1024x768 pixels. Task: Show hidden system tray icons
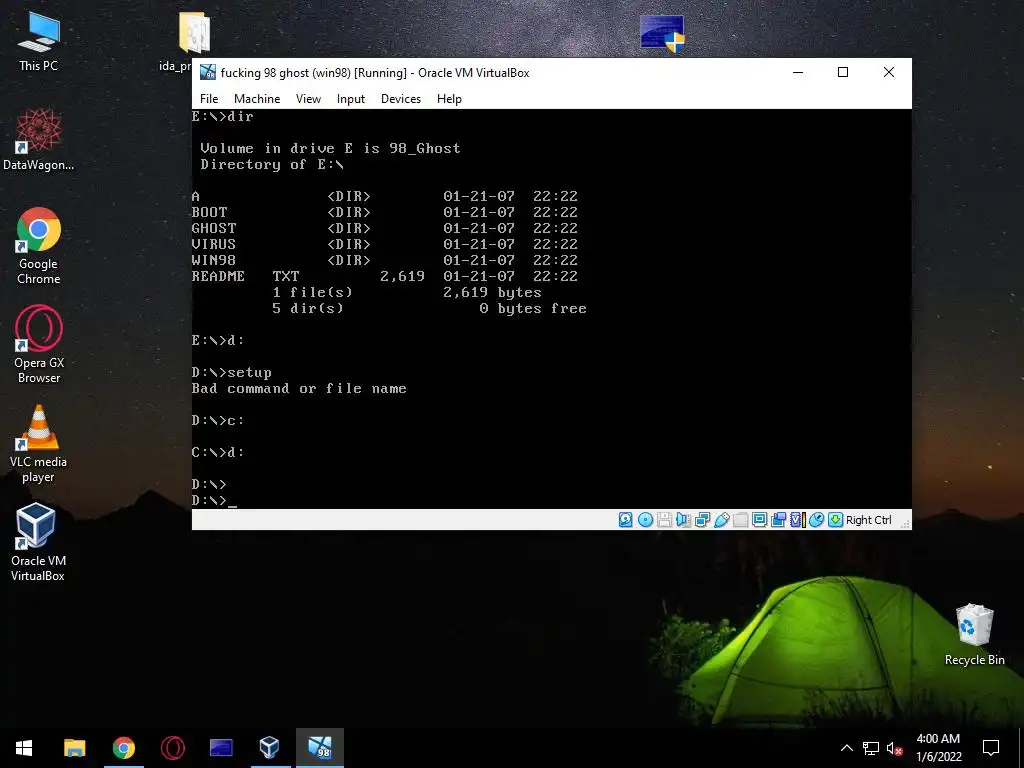click(846, 748)
